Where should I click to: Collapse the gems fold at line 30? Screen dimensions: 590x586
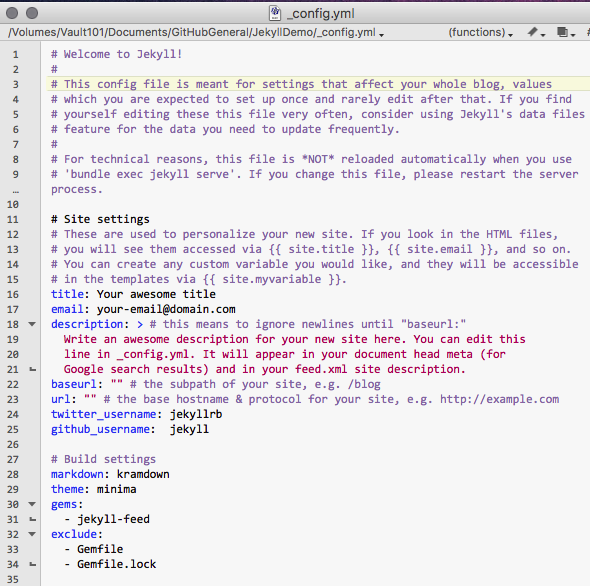pyautogui.click(x=32, y=504)
